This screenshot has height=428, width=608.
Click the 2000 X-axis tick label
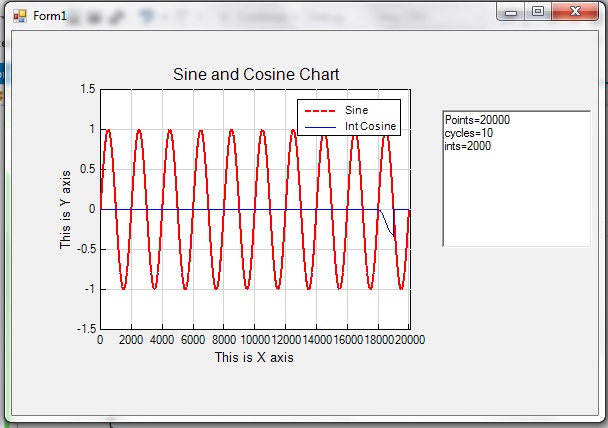131,340
